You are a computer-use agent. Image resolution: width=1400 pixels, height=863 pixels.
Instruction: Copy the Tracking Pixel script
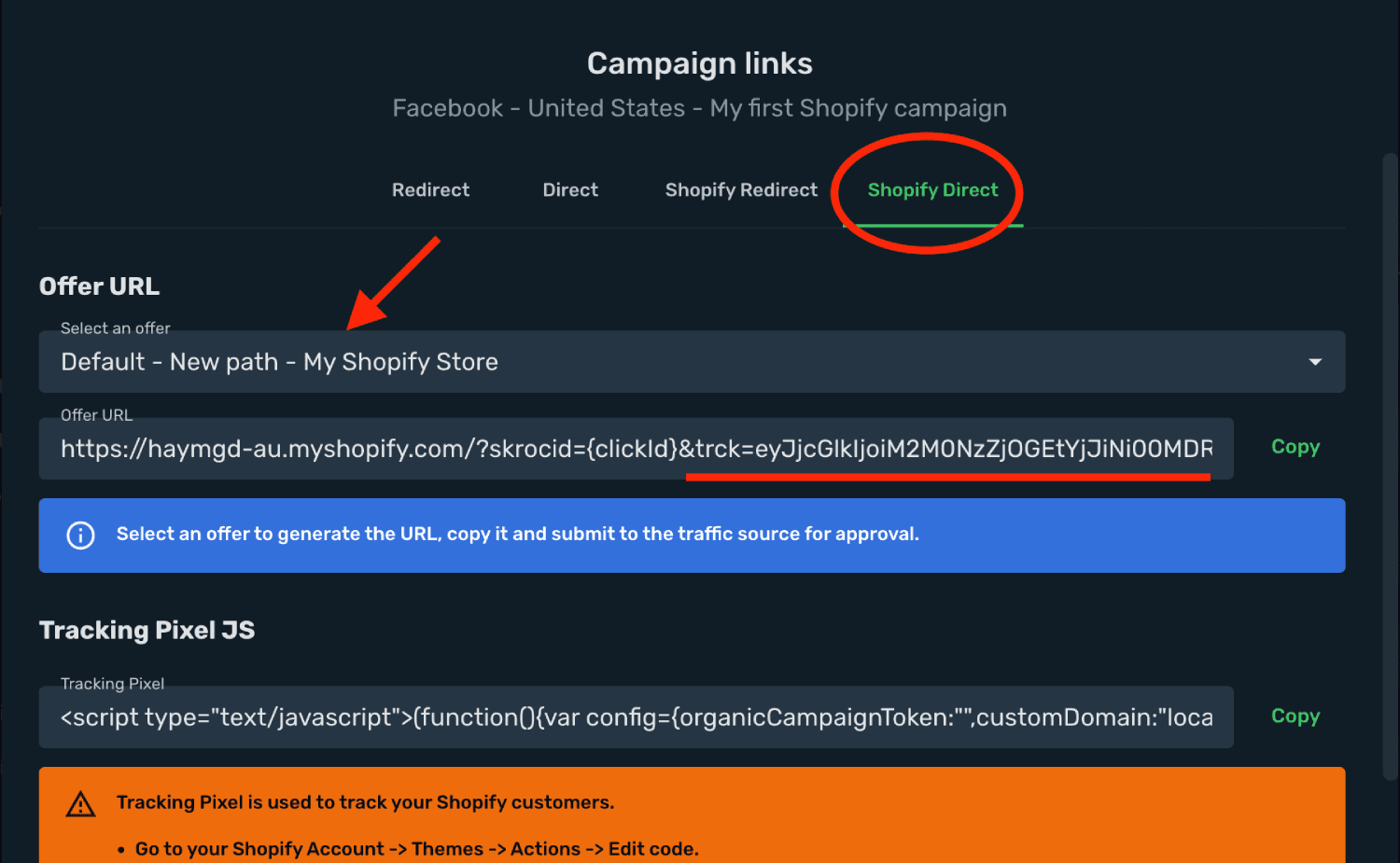[x=1295, y=717]
